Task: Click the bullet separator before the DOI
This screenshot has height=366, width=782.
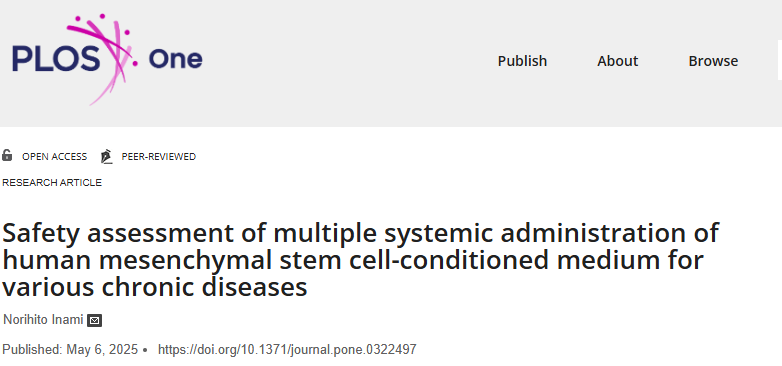Action: pyautogui.click(x=145, y=351)
